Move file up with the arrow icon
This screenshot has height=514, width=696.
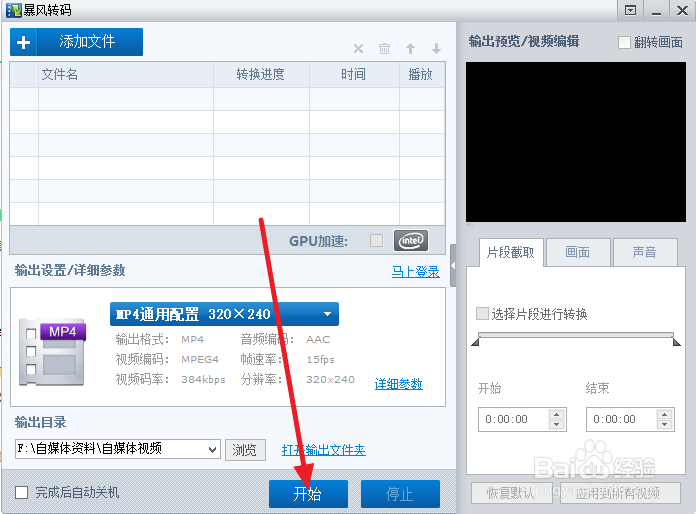(411, 48)
